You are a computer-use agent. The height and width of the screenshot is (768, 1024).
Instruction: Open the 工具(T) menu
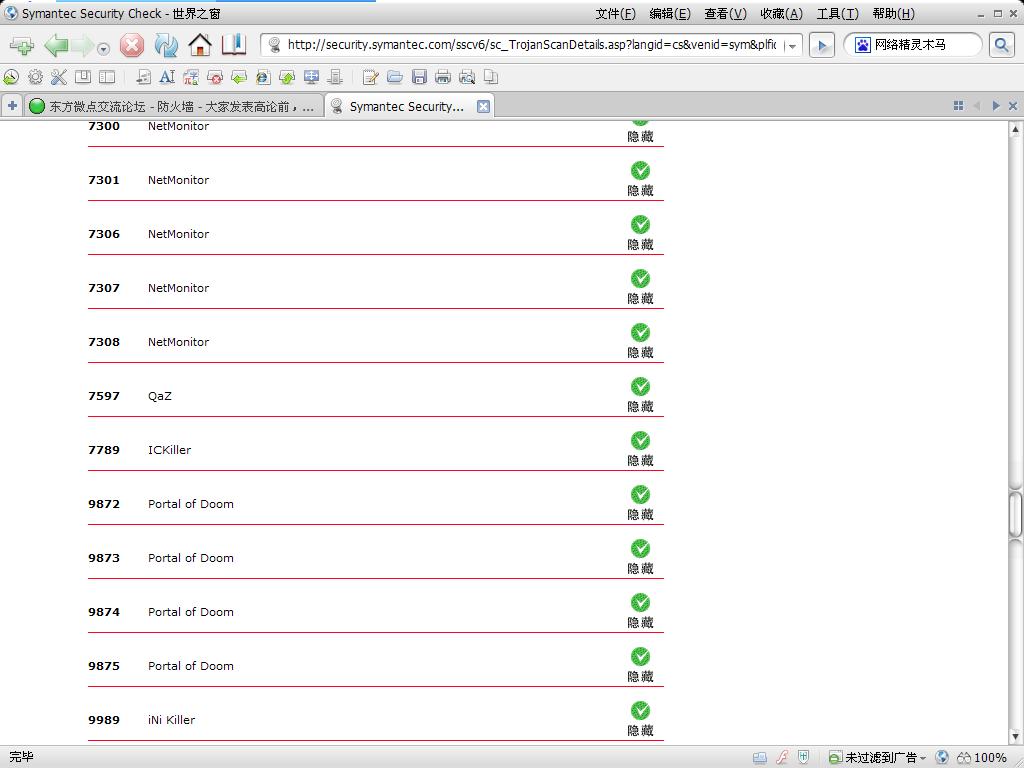tap(837, 14)
